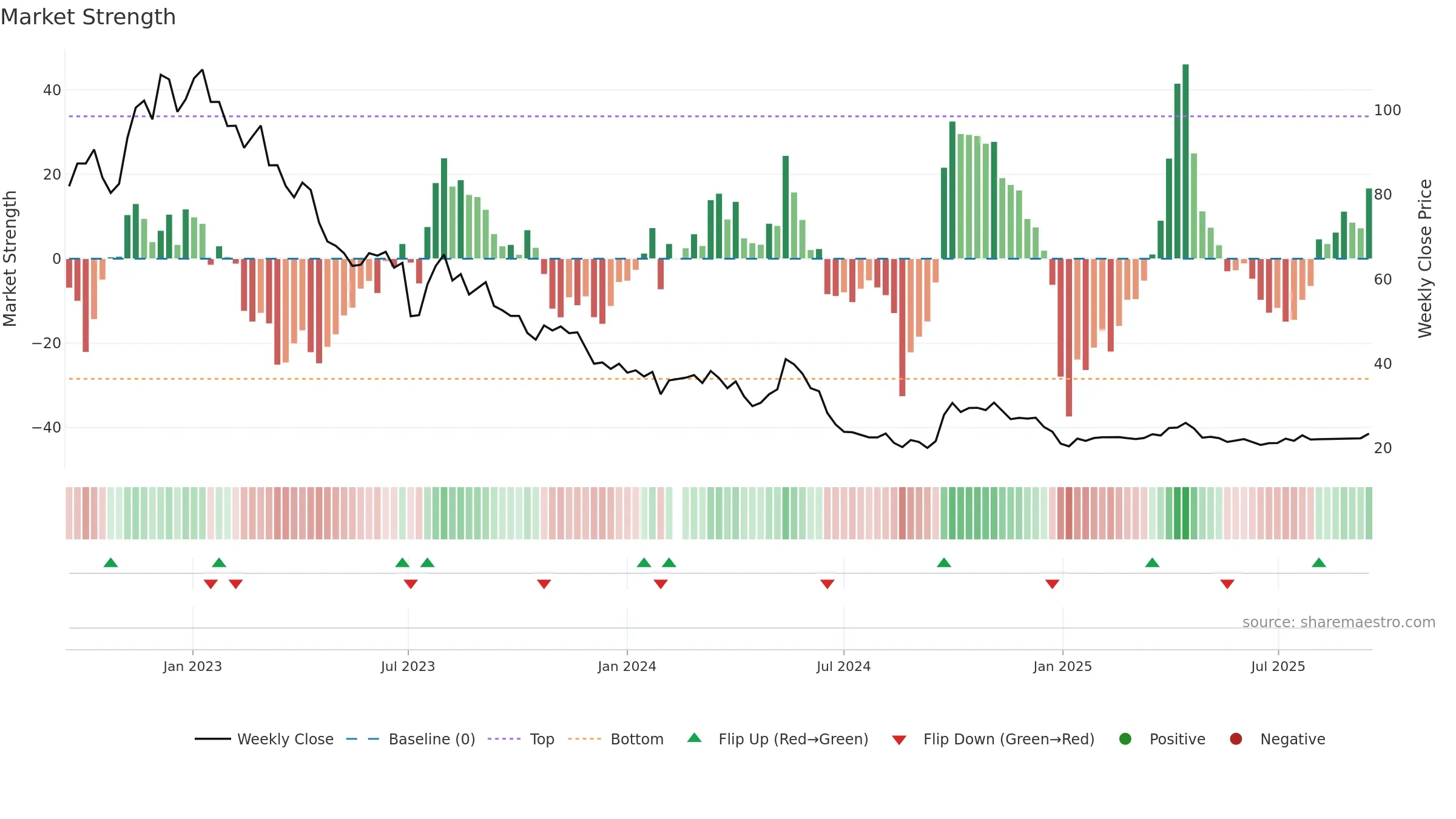Click the 100 tick on the price axis
The height and width of the screenshot is (819, 1456).
1387,110
